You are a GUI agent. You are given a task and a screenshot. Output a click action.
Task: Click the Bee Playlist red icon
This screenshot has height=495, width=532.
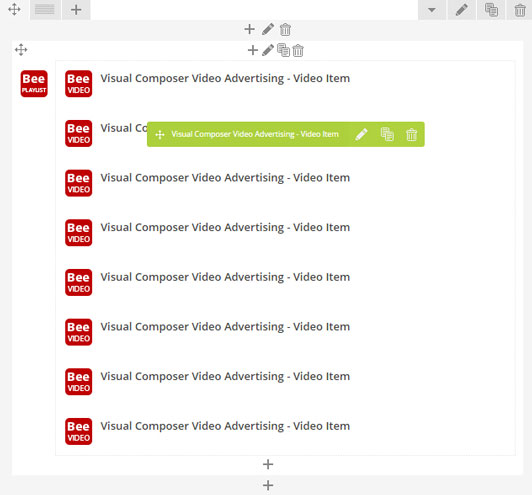[x=34, y=83]
